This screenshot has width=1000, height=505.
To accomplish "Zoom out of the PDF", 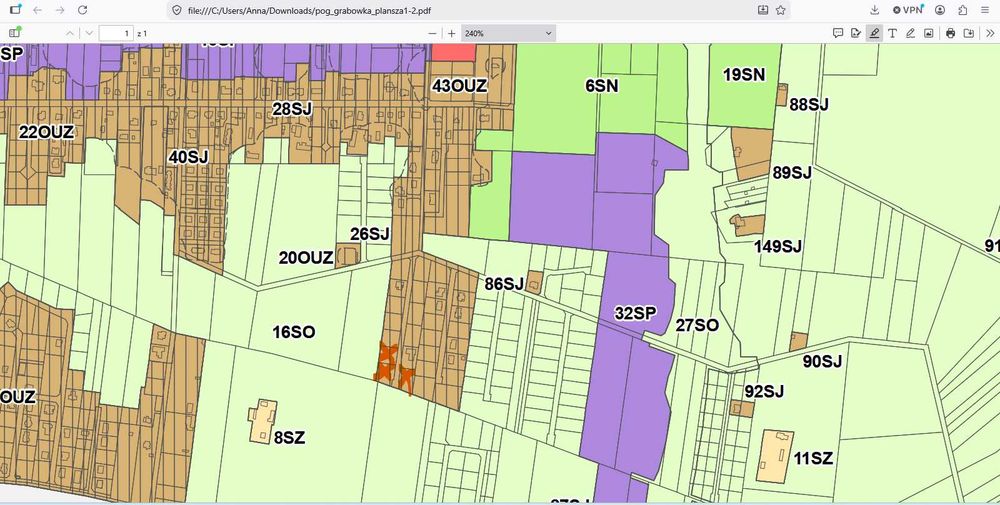I will click(x=432, y=33).
